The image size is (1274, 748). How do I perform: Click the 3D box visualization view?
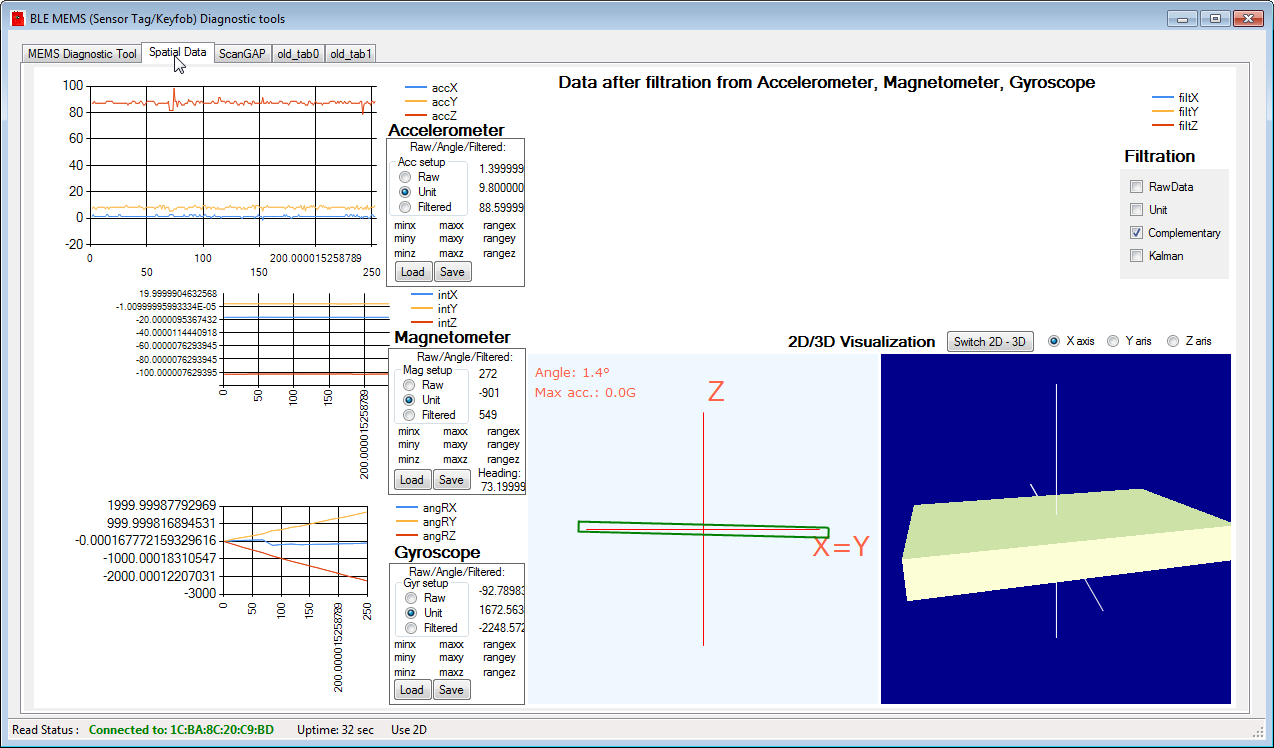pyautogui.click(x=1055, y=528)
